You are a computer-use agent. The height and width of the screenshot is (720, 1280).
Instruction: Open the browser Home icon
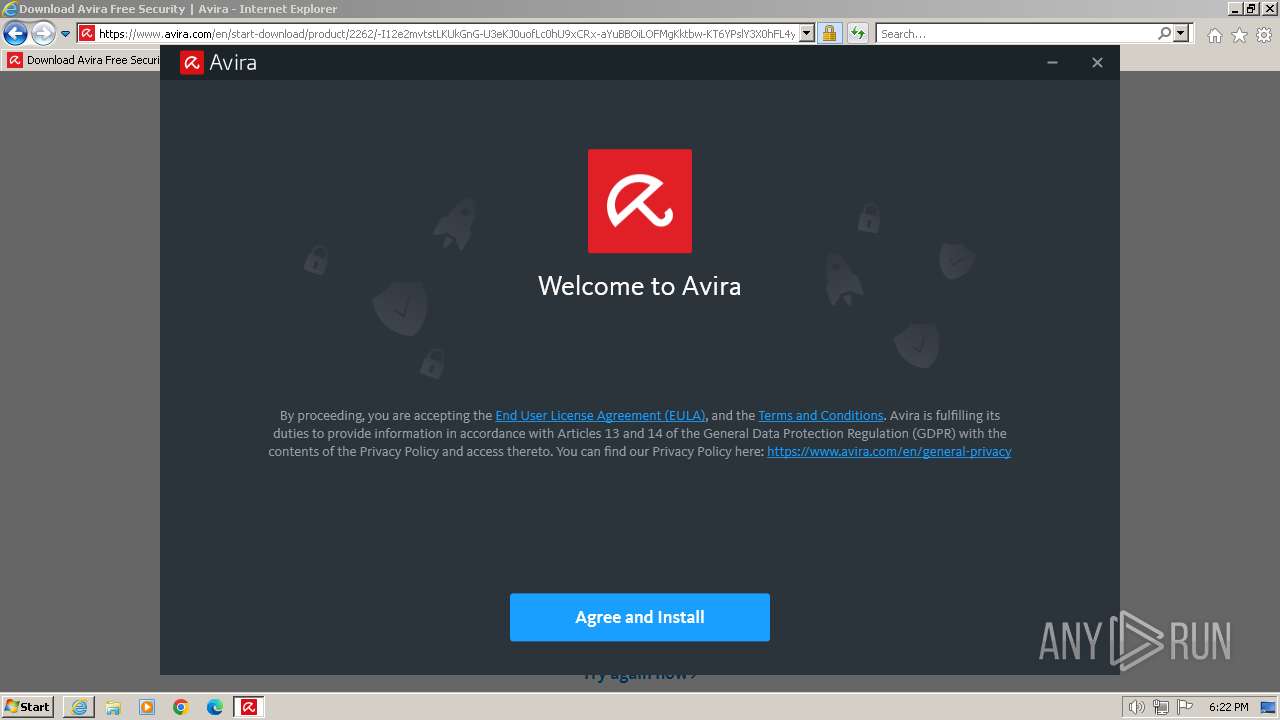[1214, 35]
